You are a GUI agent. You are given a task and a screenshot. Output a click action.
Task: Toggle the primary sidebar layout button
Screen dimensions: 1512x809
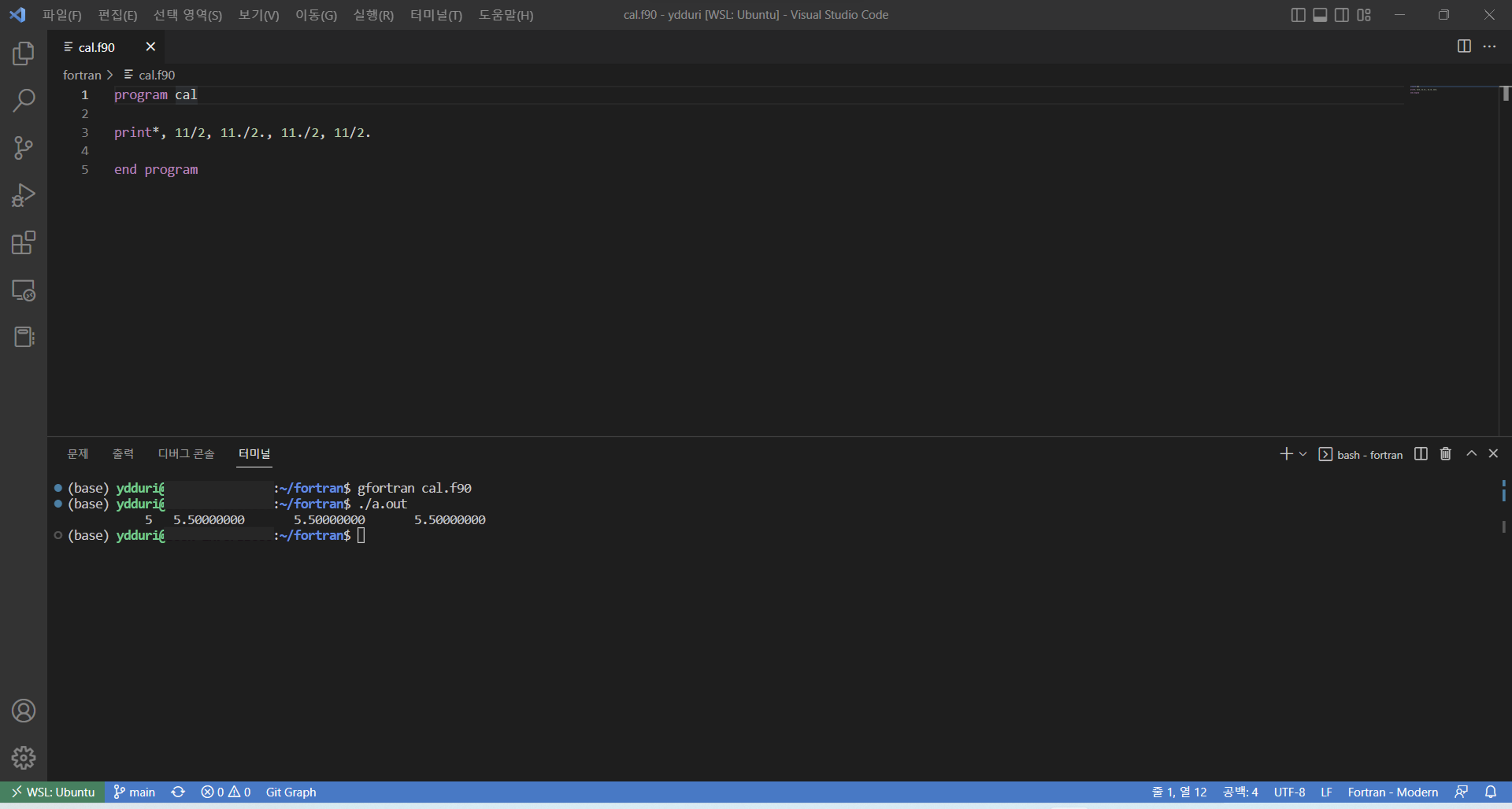[x=1298, y=15]
